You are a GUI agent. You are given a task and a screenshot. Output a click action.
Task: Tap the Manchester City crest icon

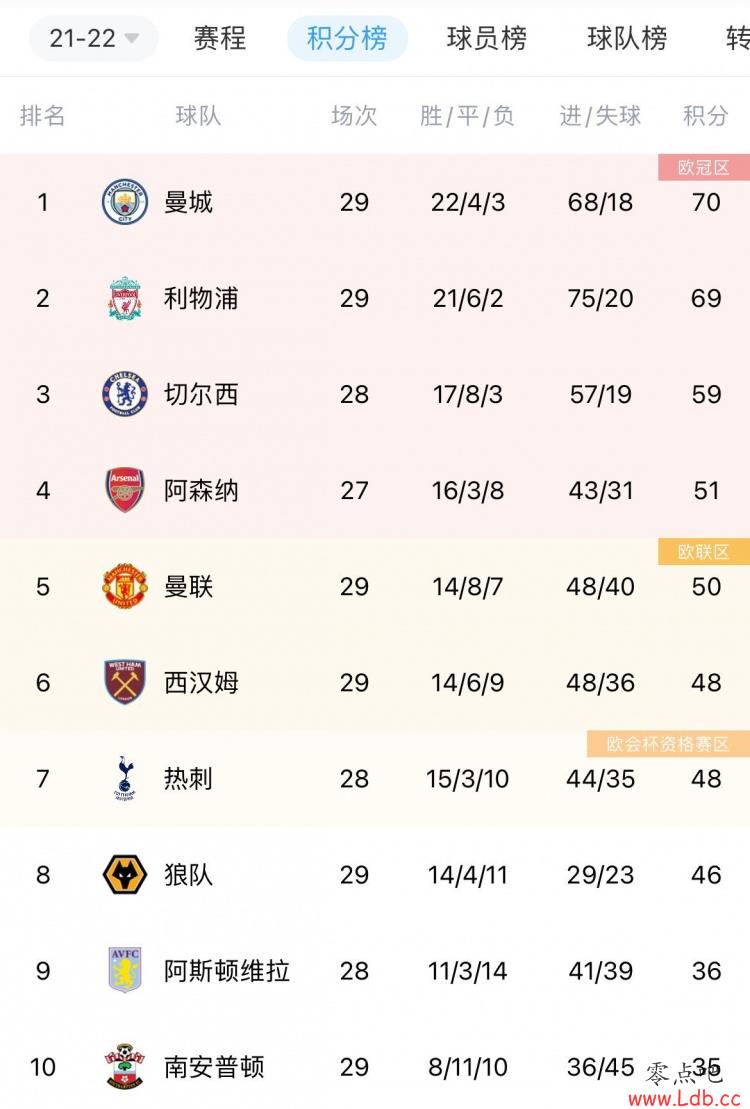click(x=125, y=202)
